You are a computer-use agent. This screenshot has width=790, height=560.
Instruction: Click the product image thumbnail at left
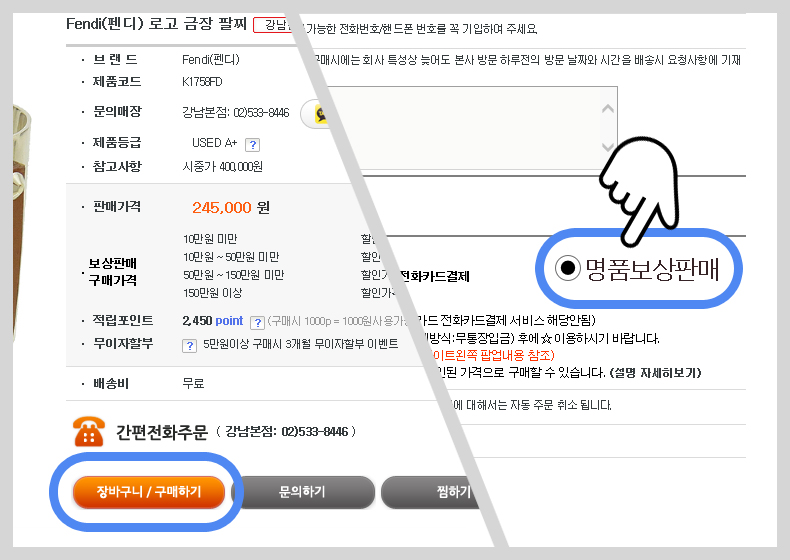click(21, 222)
